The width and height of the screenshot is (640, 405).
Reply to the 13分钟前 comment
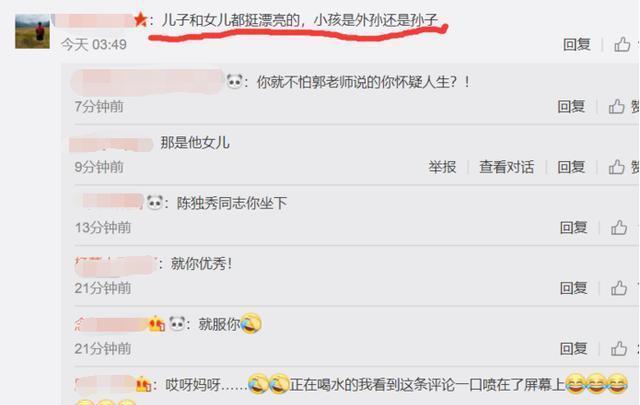click(x=573, y=227)
